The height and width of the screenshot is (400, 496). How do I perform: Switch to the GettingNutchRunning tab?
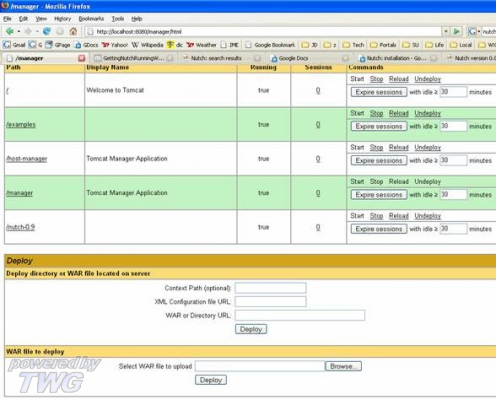pyautogui.click(x=133, y=58)
